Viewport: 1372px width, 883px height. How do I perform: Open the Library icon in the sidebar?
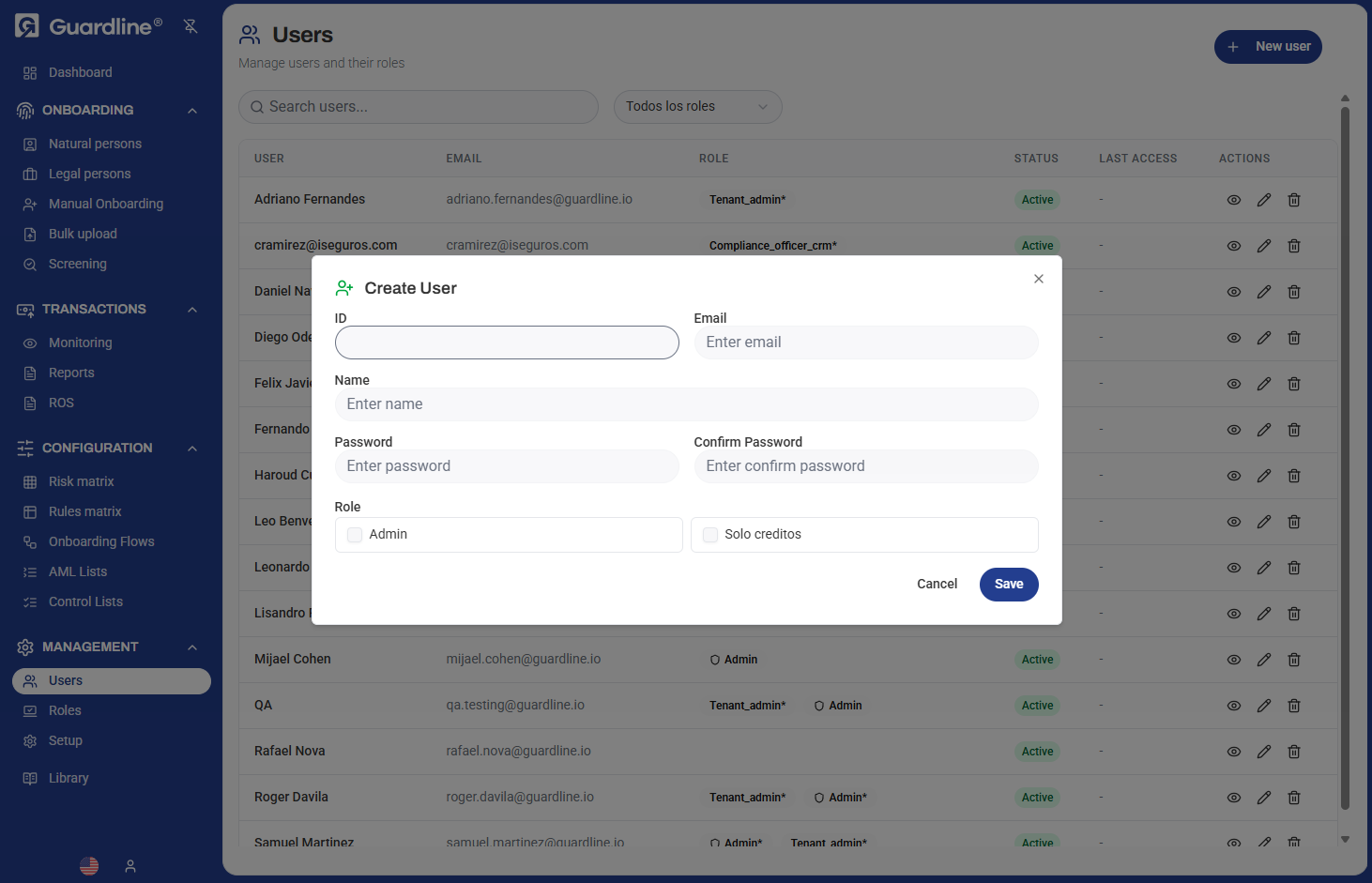tap(30, 777)
